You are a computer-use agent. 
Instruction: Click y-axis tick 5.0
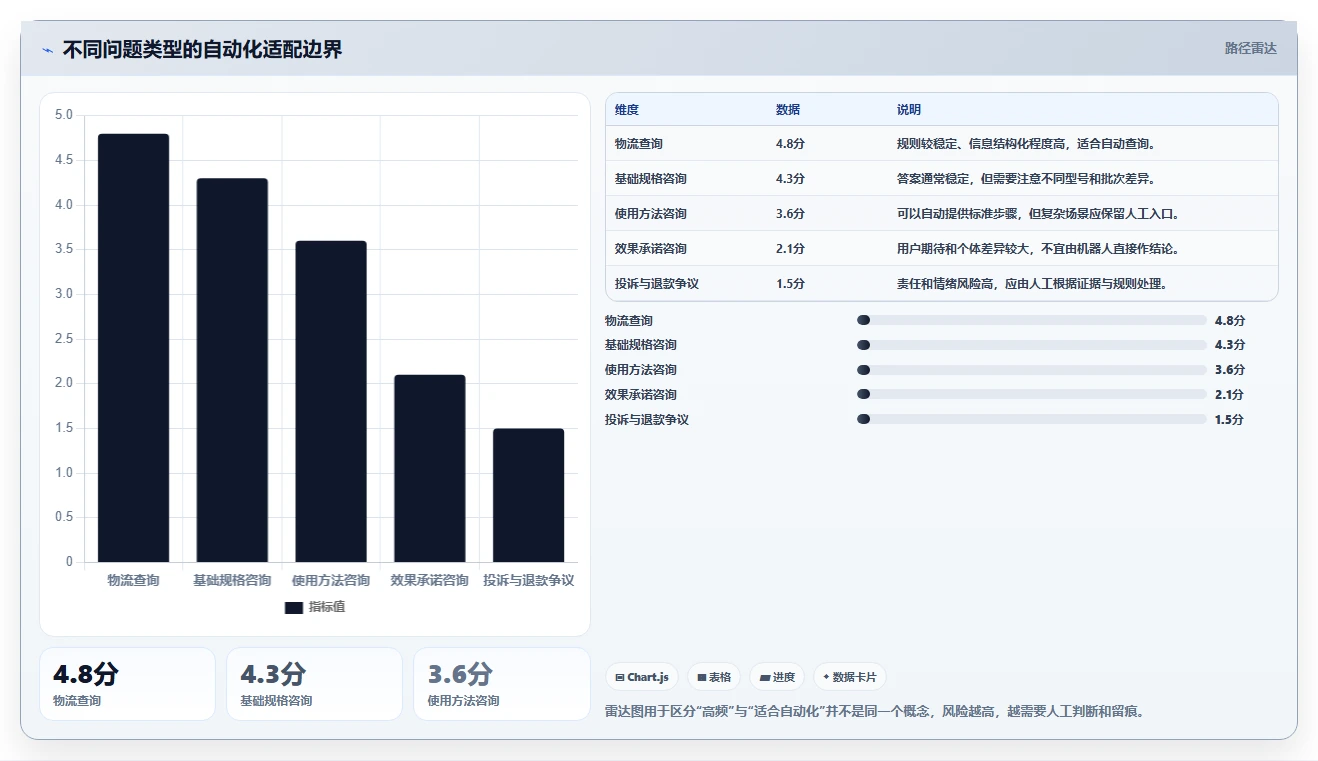pyautogui.click(x=63, y=115)
